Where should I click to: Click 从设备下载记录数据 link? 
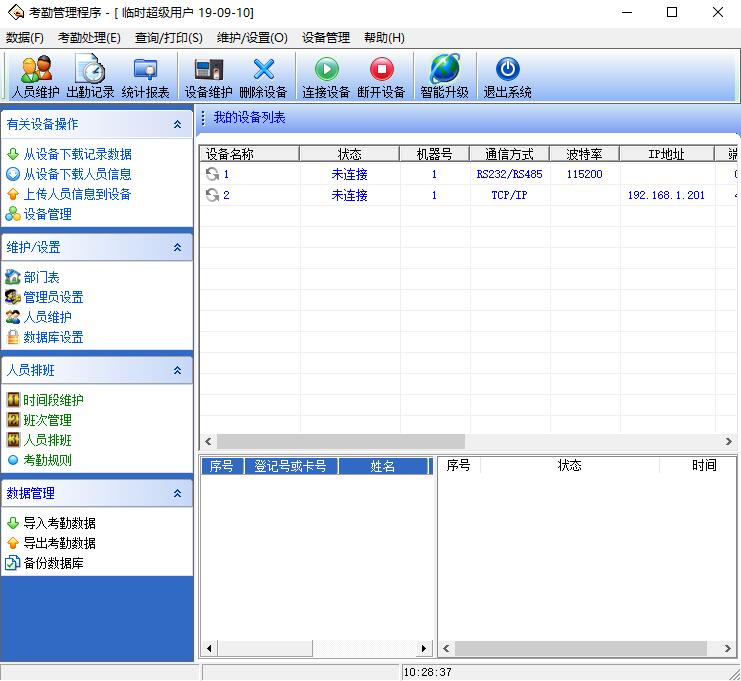(77, 154)
